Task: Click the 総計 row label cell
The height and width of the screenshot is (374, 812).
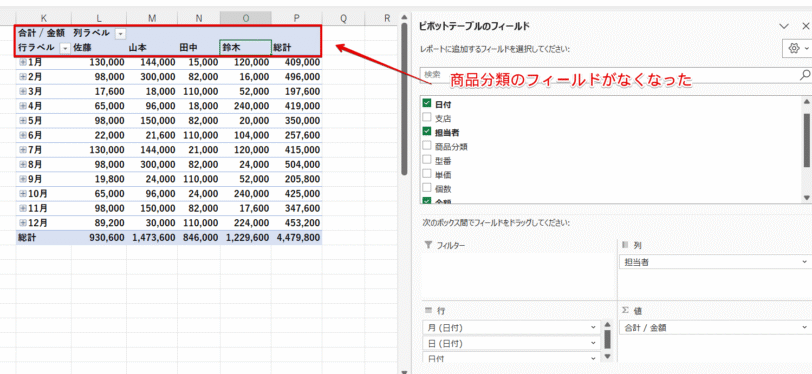Action: pyautogui.click(x=44, y=238)
